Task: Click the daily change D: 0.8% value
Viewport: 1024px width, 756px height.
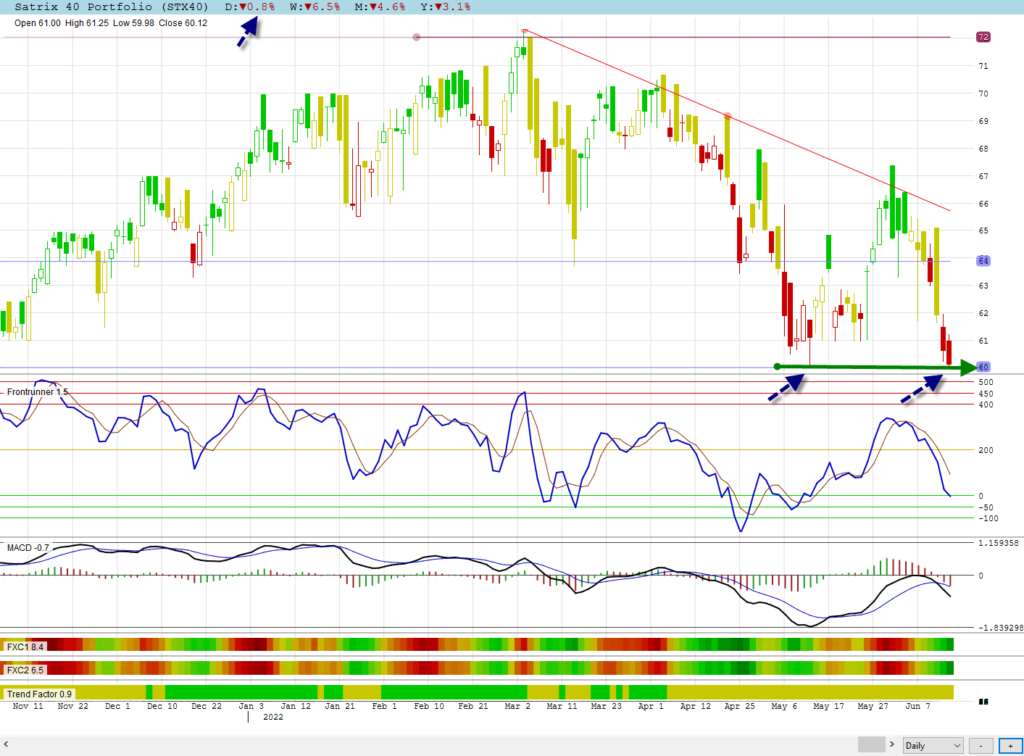Action: 250,7
